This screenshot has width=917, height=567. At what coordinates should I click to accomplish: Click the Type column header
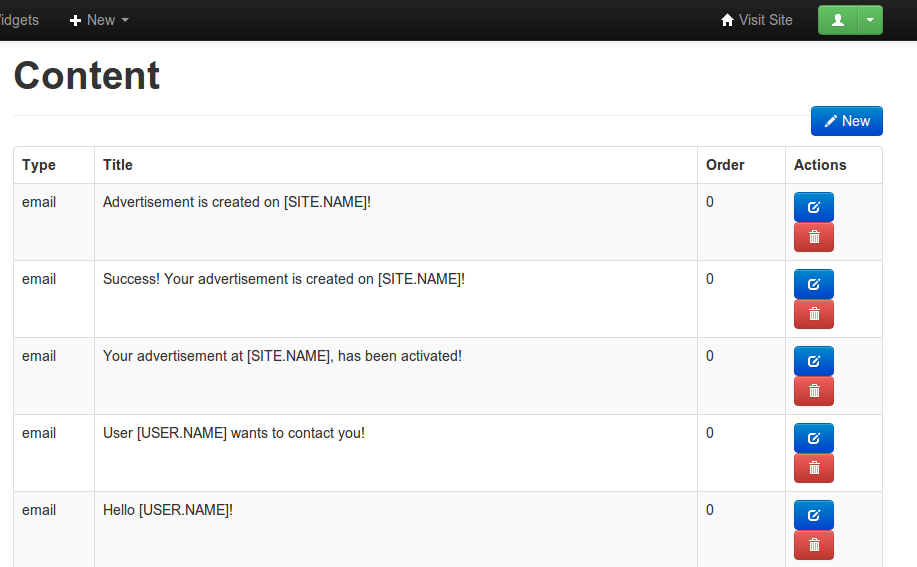[39, 165]
